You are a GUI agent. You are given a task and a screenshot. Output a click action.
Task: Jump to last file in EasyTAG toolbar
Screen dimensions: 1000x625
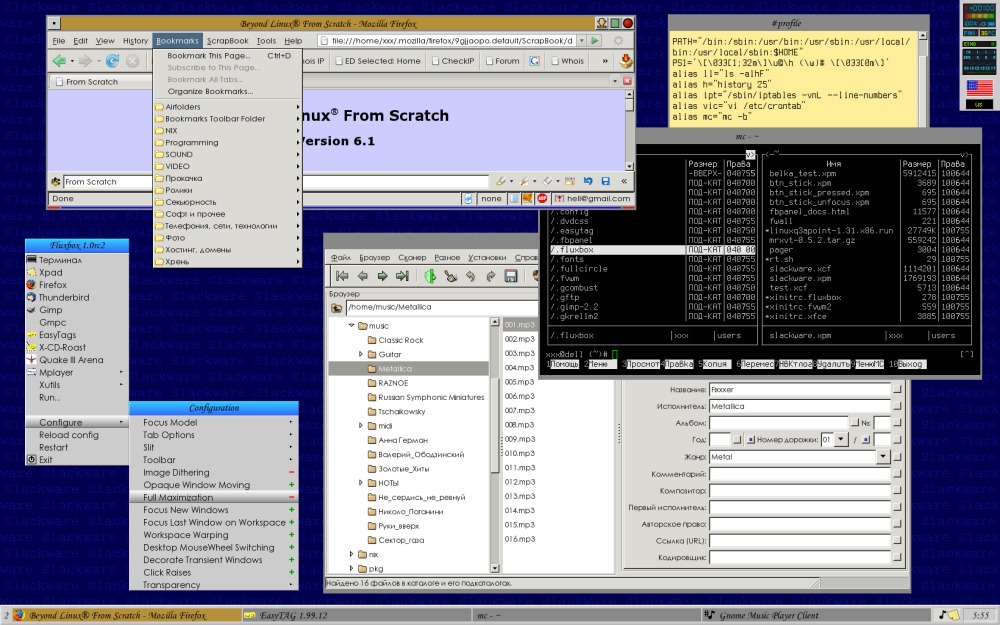tap(402, 276)
